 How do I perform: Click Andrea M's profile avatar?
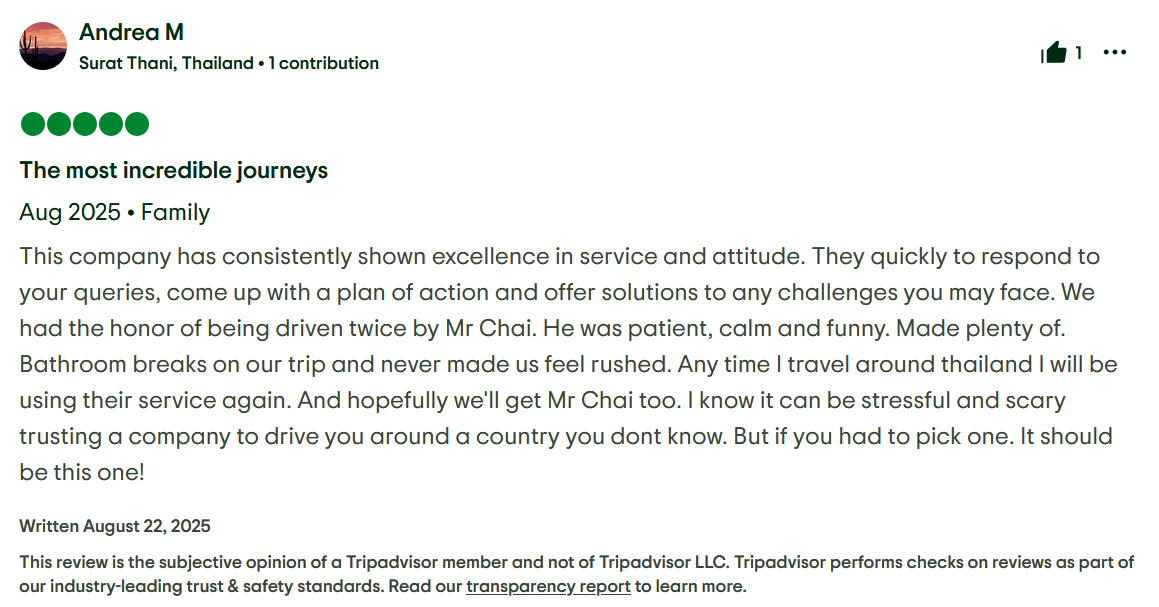[43, 46]
